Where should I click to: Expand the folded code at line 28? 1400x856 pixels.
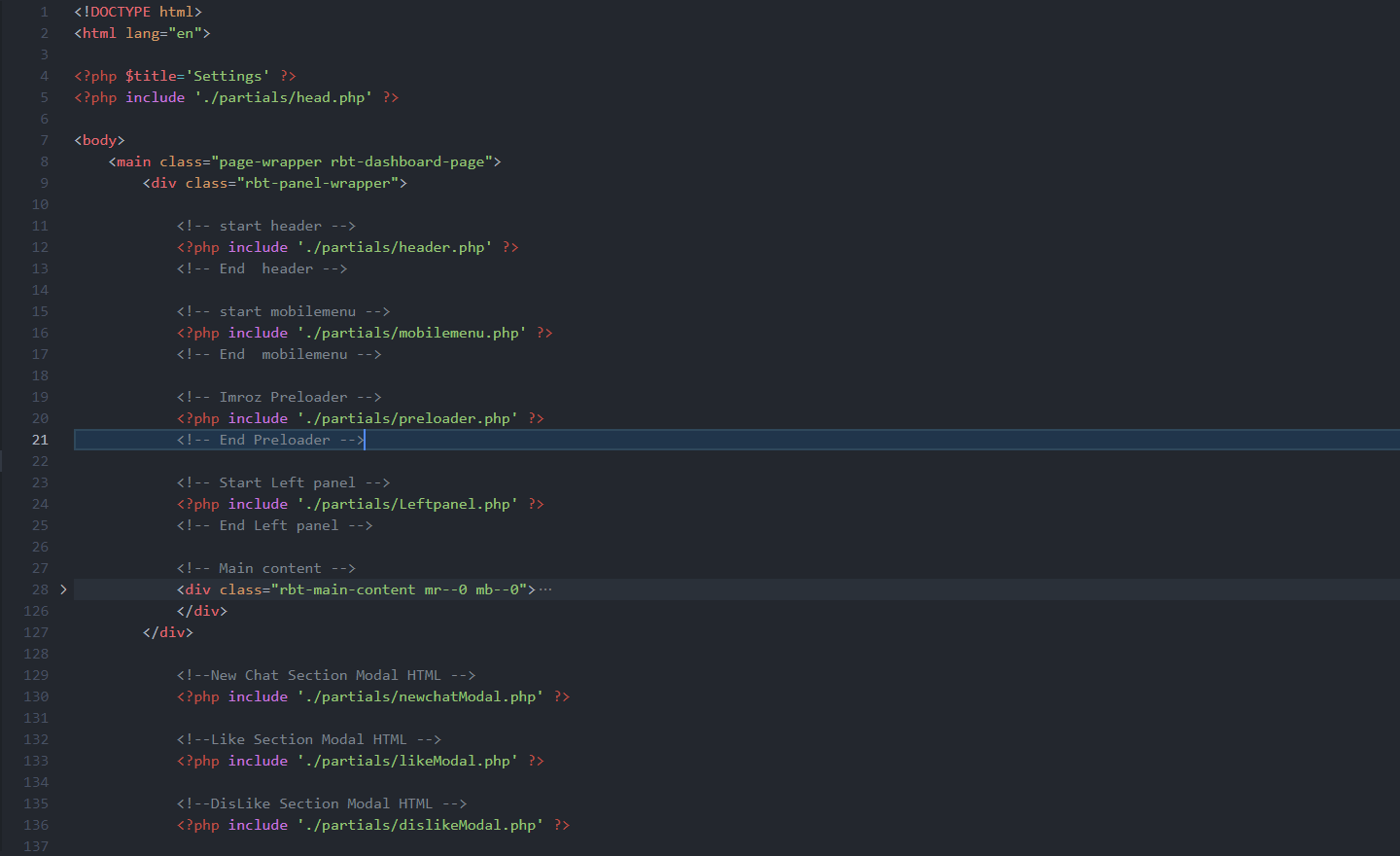click(63, 589)
